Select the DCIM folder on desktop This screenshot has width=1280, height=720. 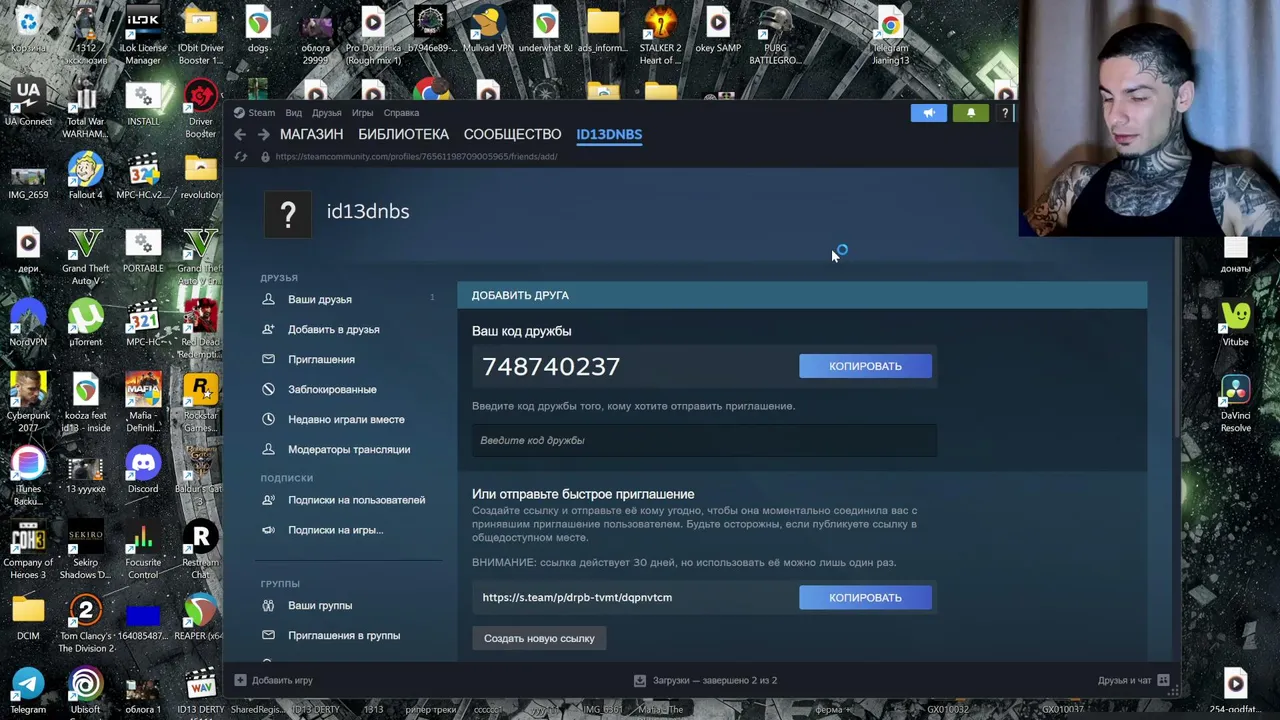[x=28, y=618]
